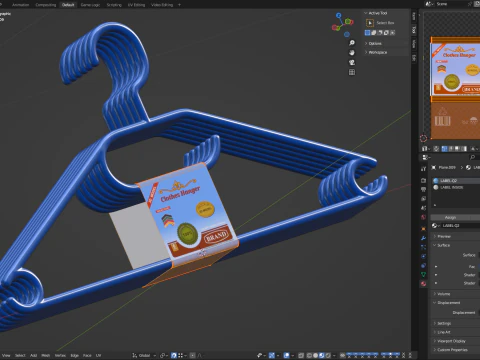Screen dimensions: 480x360
Task: Open the Object properties tab icon
Action: [423, 229]
